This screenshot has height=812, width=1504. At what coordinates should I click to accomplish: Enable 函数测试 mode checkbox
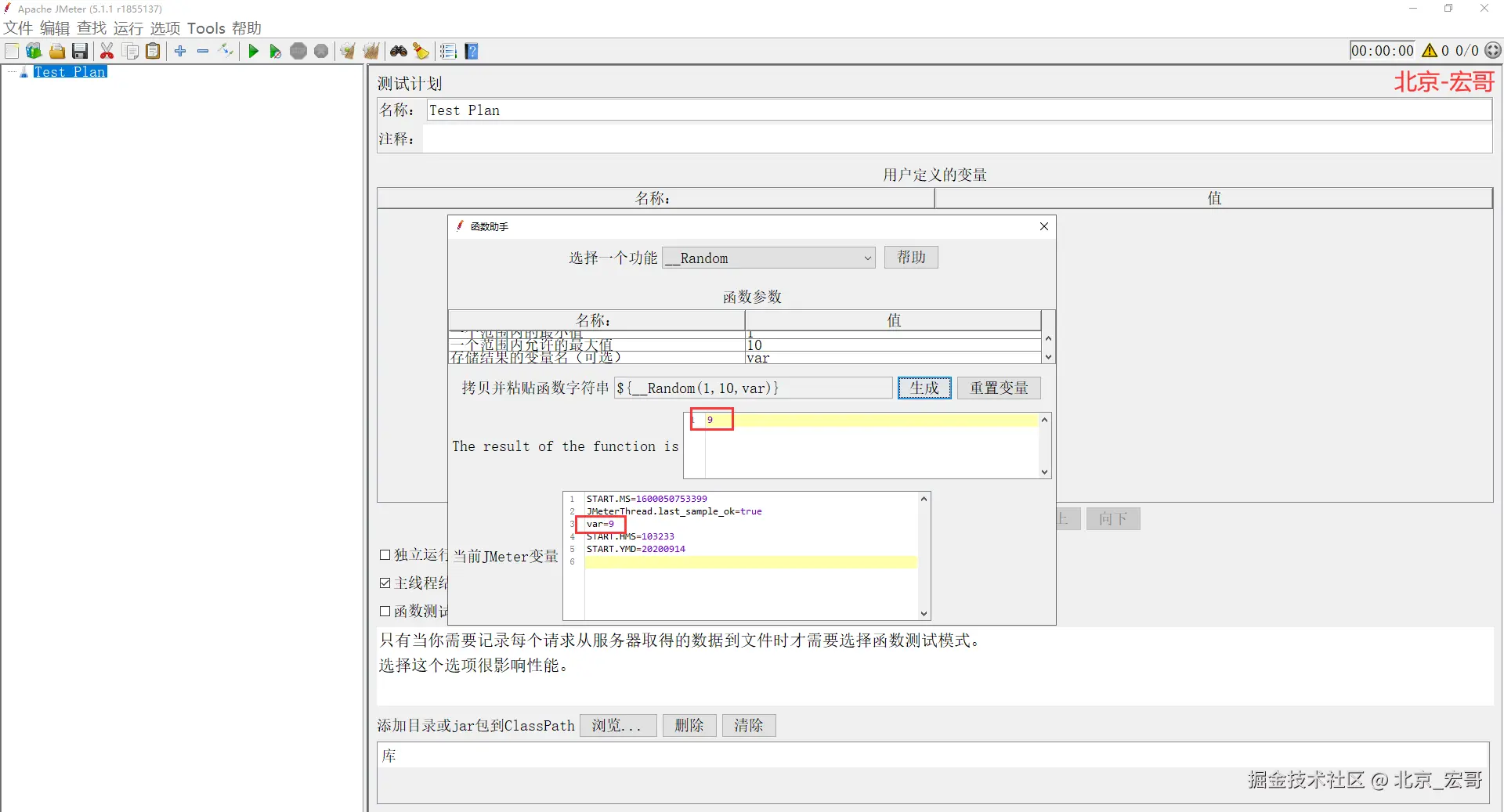[385, 612]
